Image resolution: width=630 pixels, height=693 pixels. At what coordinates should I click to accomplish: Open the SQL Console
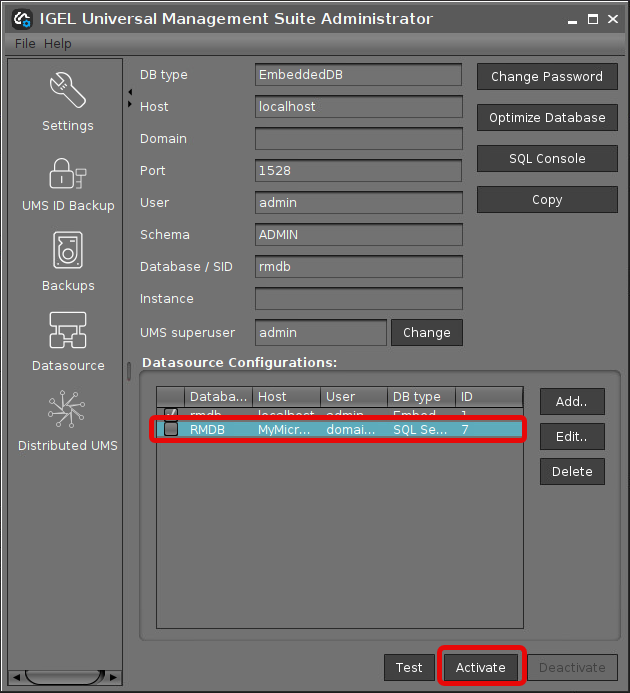(546, 159)
